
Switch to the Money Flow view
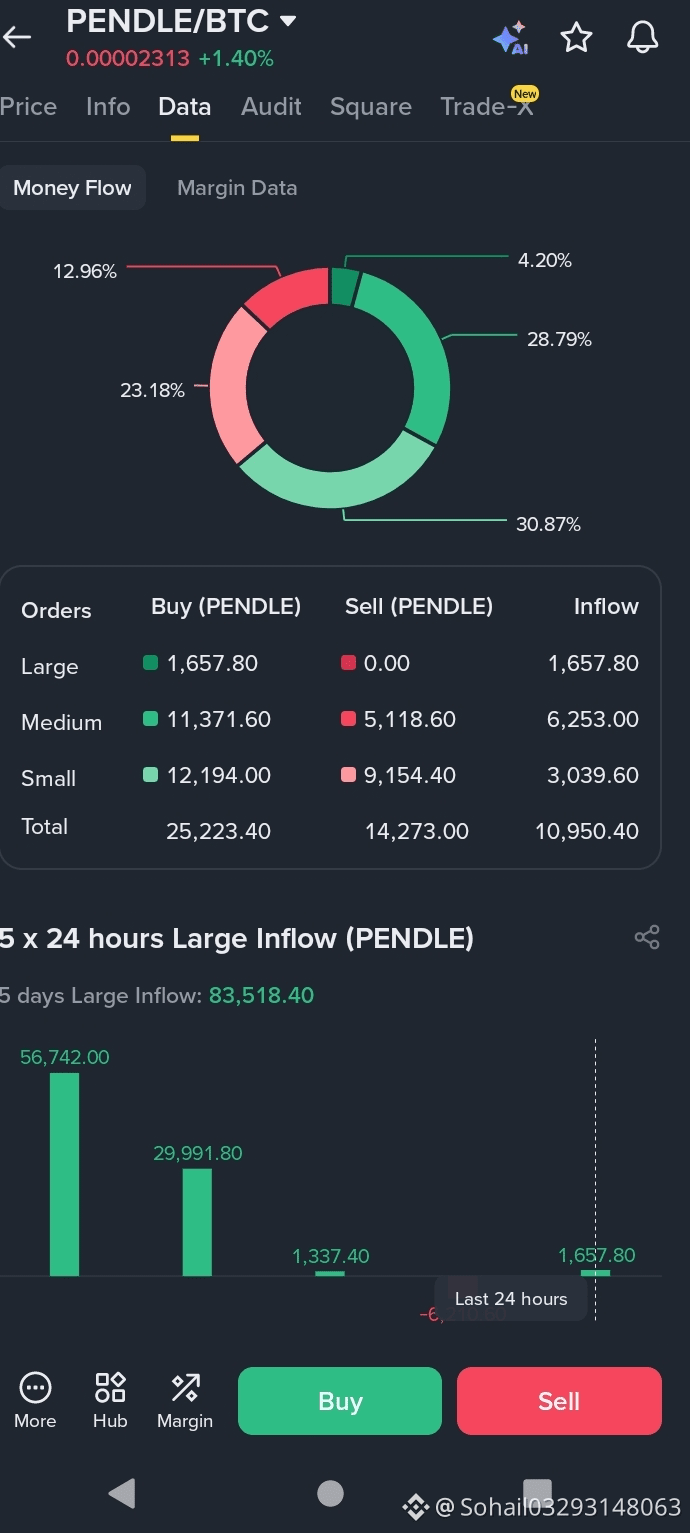pyautogui.click(x=72, y=188)
